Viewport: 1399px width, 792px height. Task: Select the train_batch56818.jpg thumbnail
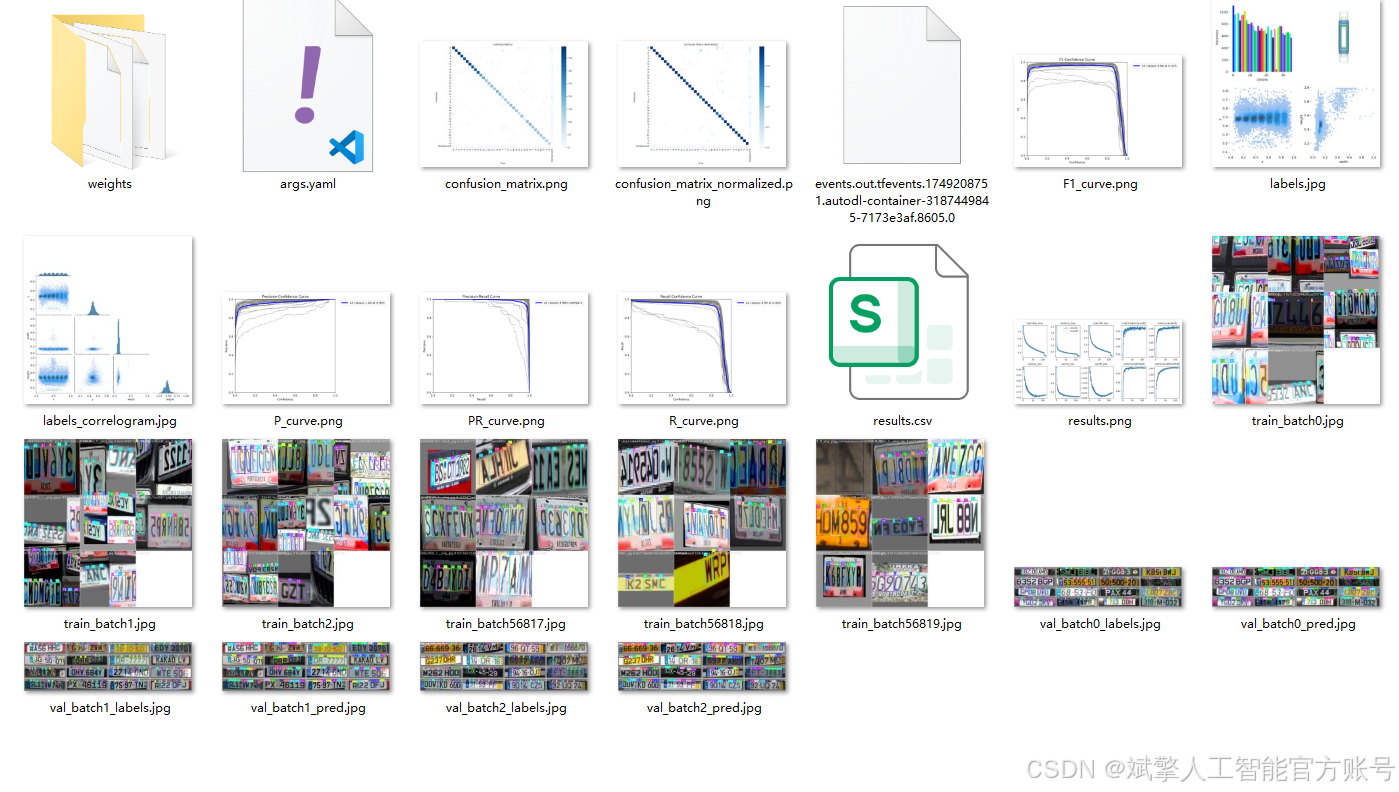coord(702,523)
